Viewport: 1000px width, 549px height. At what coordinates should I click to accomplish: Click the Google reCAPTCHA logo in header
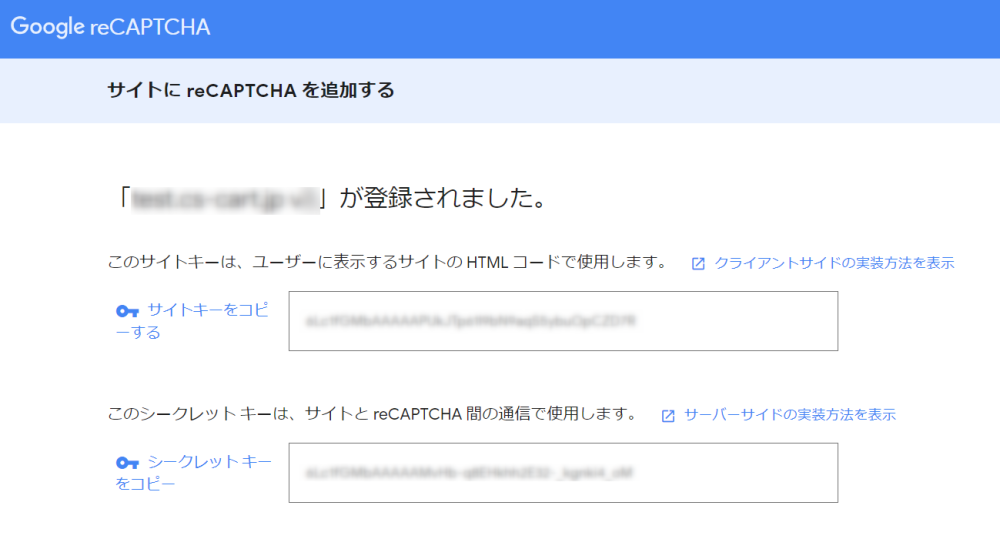pyautogui.click(x=110, y=27)
